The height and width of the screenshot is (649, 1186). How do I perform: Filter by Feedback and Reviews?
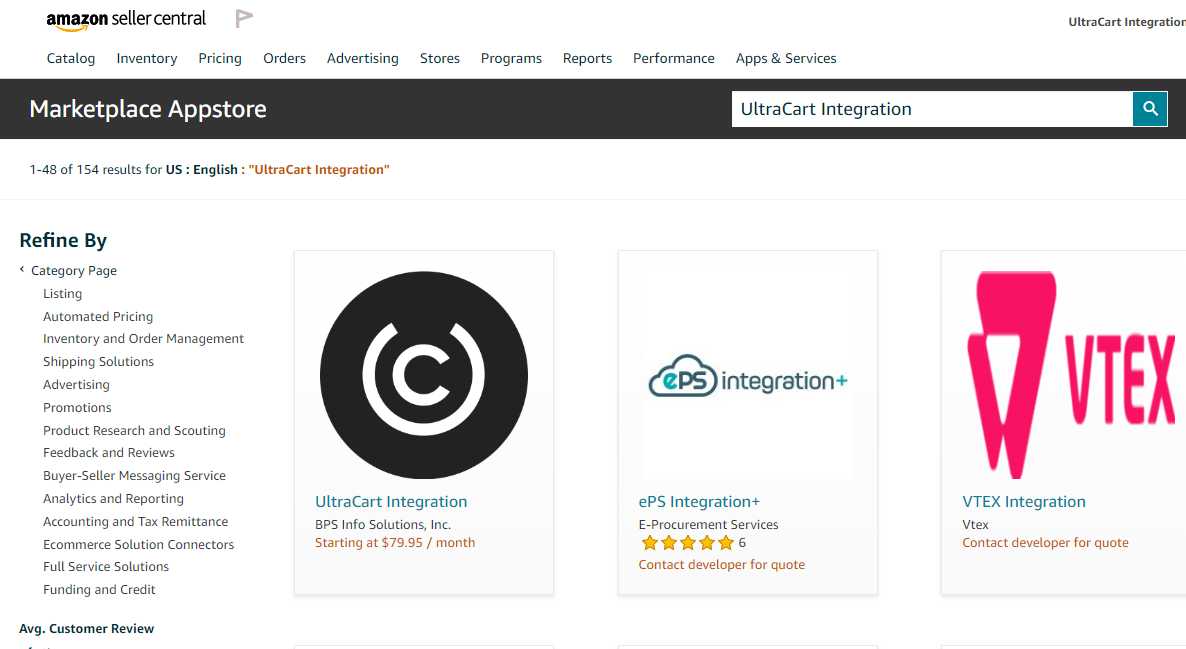coord(109,452)
